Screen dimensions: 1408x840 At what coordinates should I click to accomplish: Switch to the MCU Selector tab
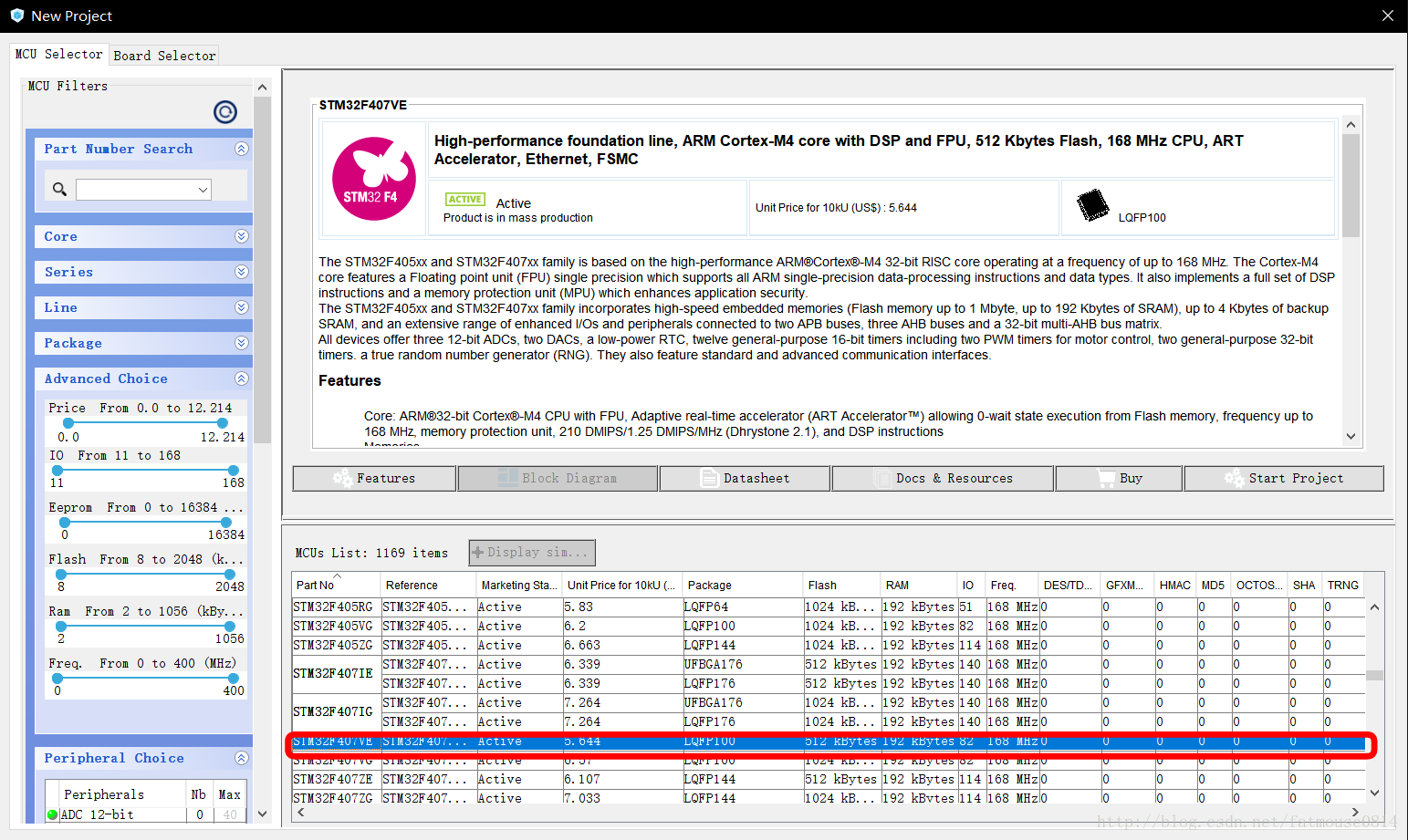(59, 54)
